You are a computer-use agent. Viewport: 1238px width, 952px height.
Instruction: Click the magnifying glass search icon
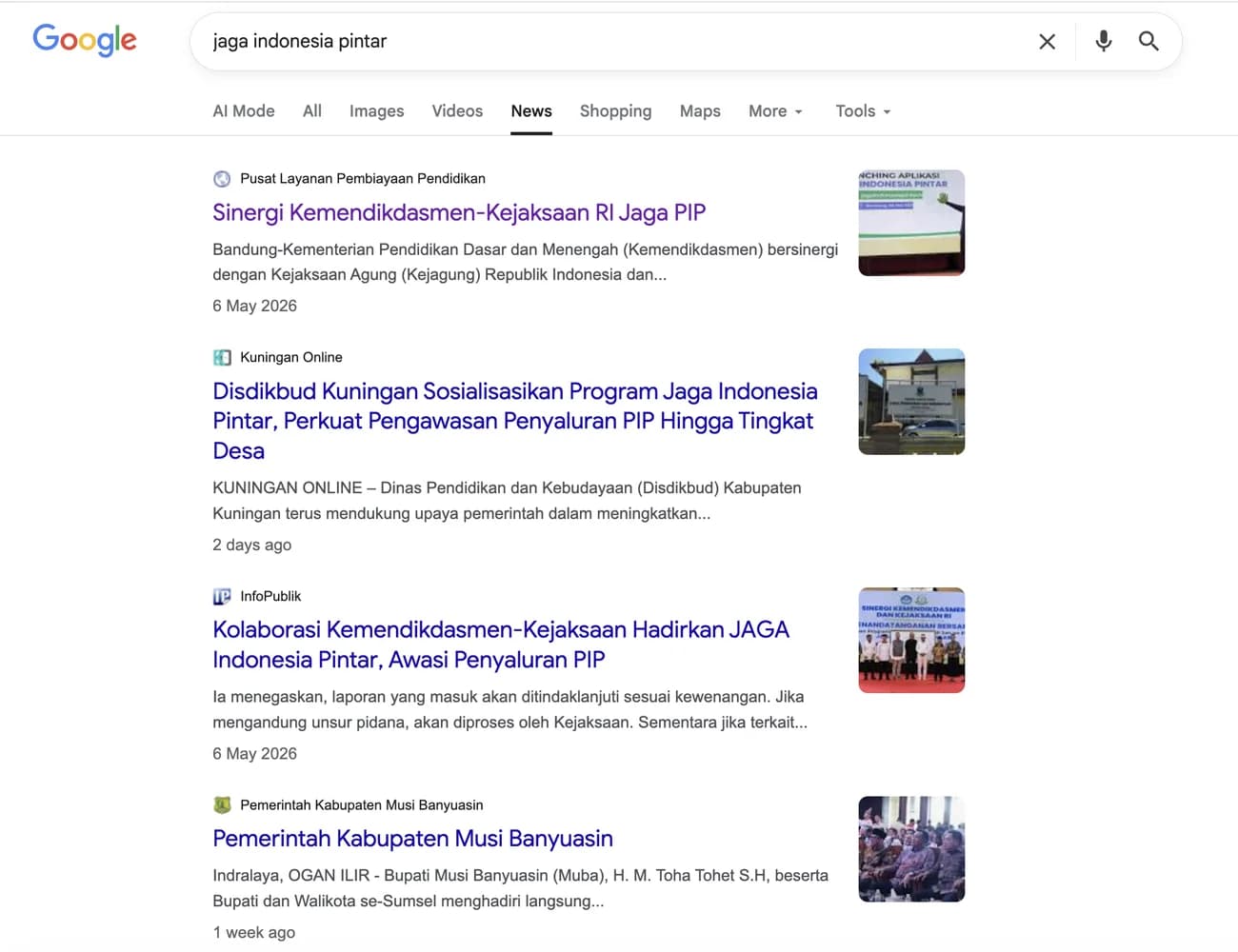point(1148,41)
